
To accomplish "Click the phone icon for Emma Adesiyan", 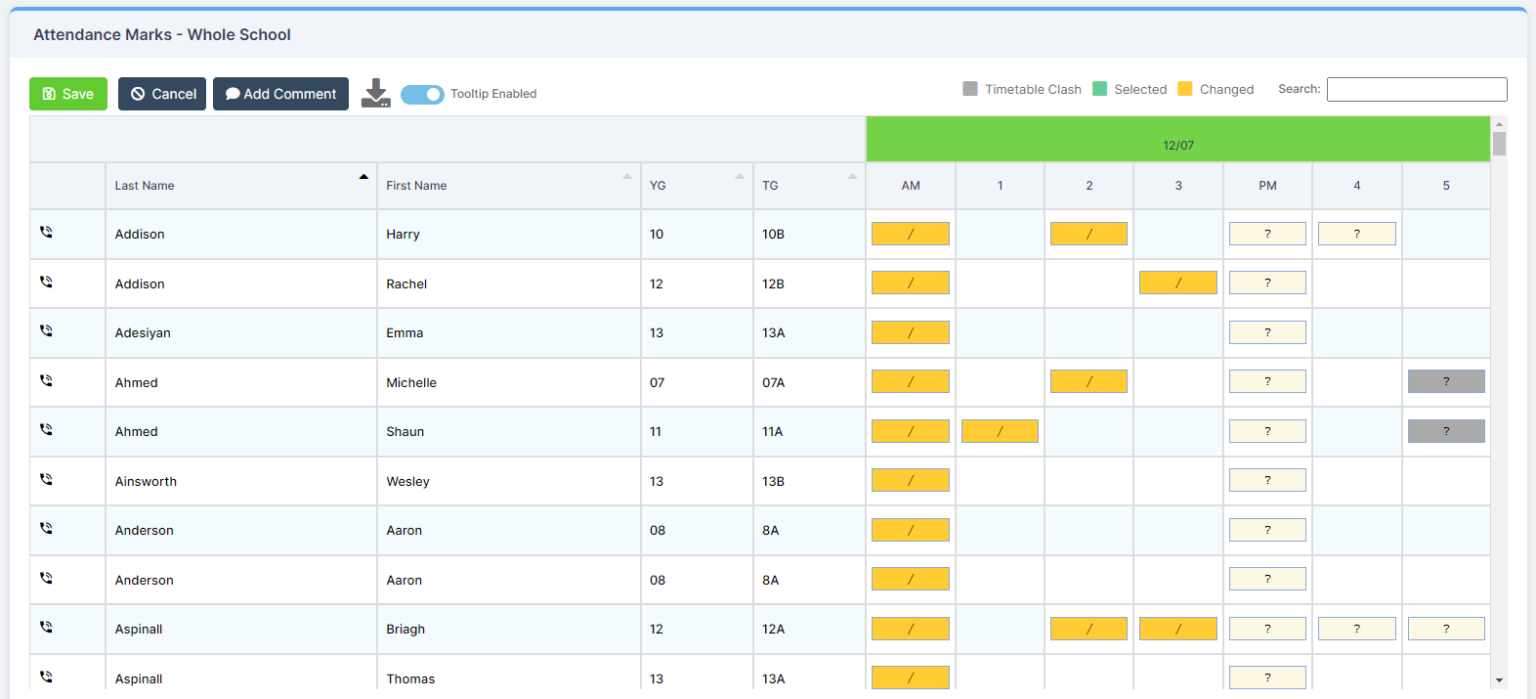I will 45,330.
